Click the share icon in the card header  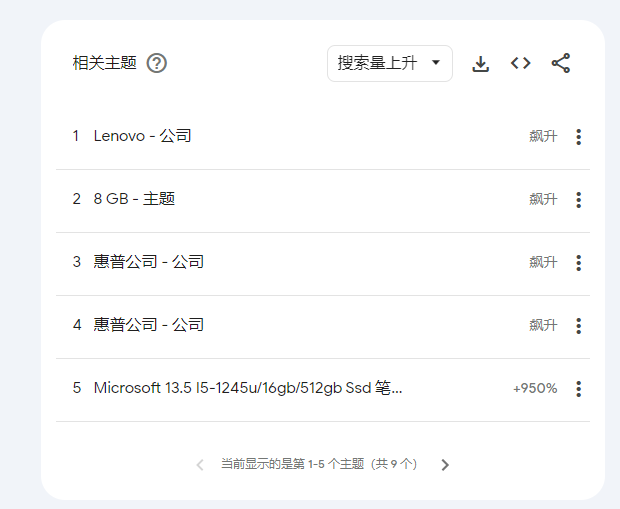click(x=561, y=63)
